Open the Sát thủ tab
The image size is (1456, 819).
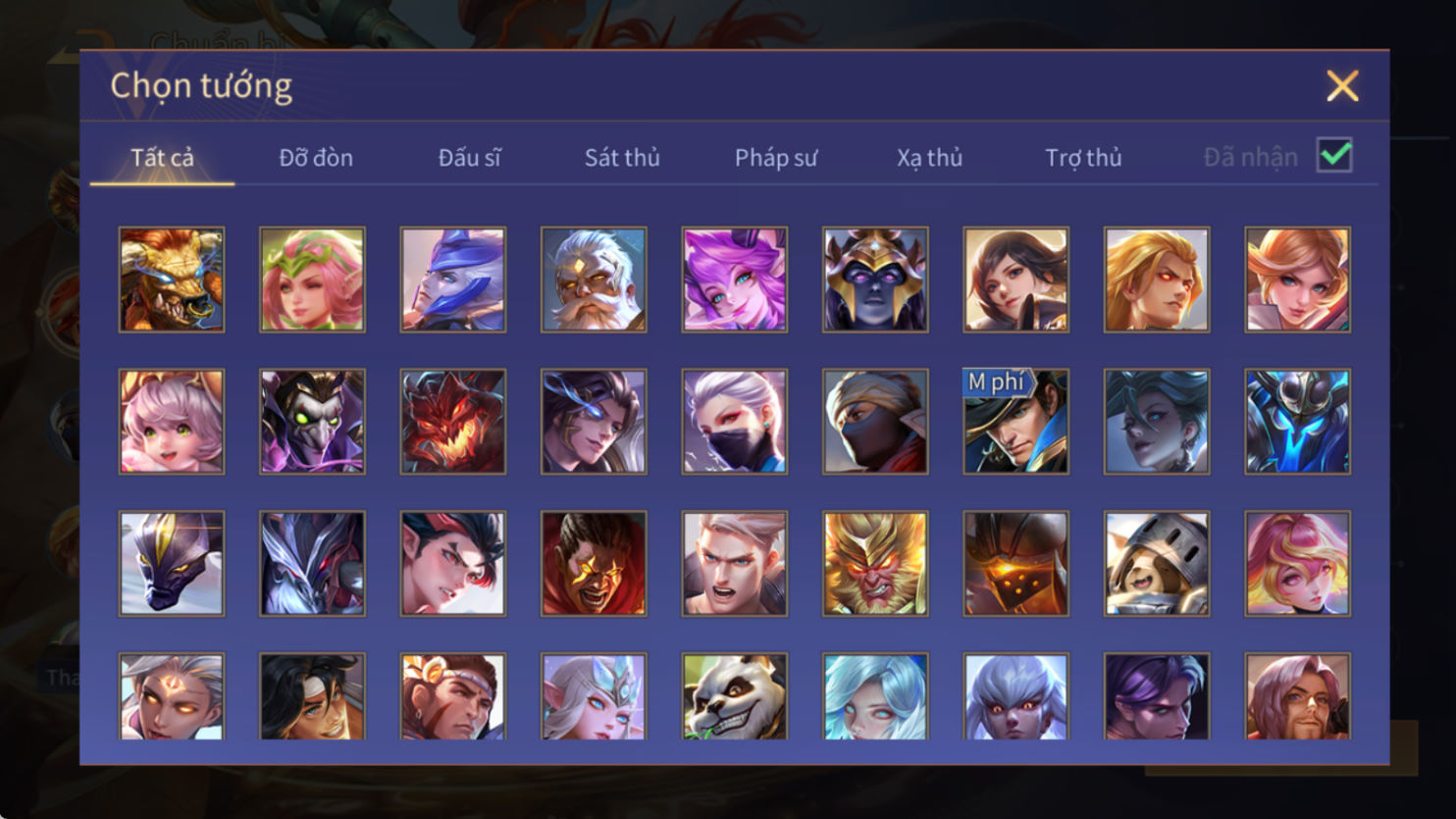(x=622, y=157)
